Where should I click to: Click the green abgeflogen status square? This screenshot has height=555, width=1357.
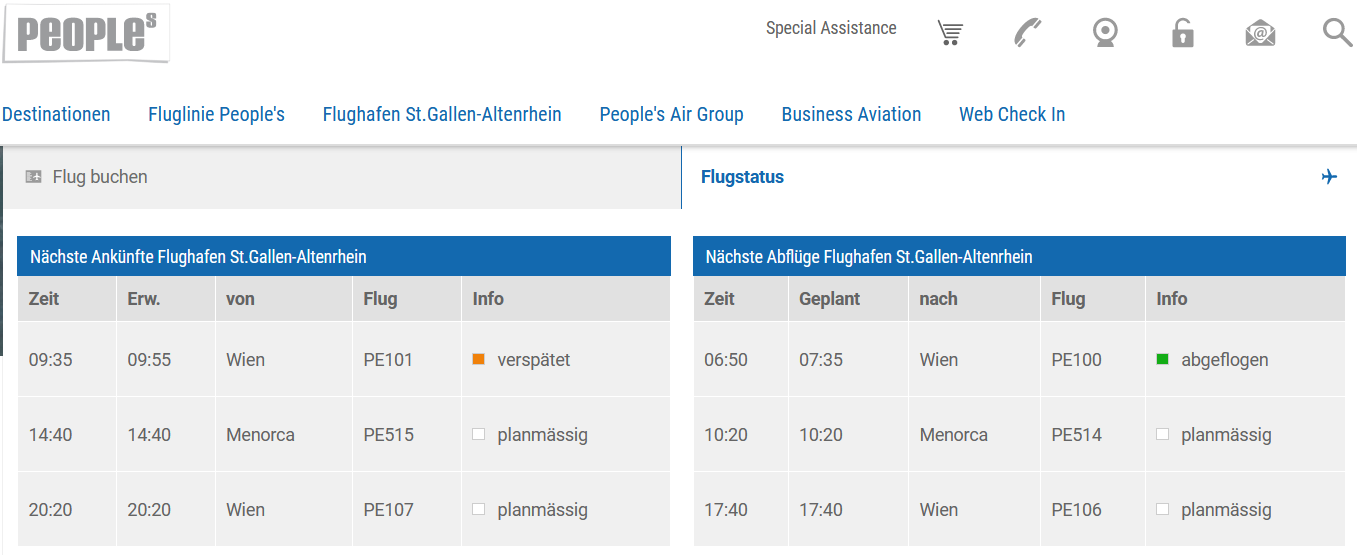(1162, 359)
